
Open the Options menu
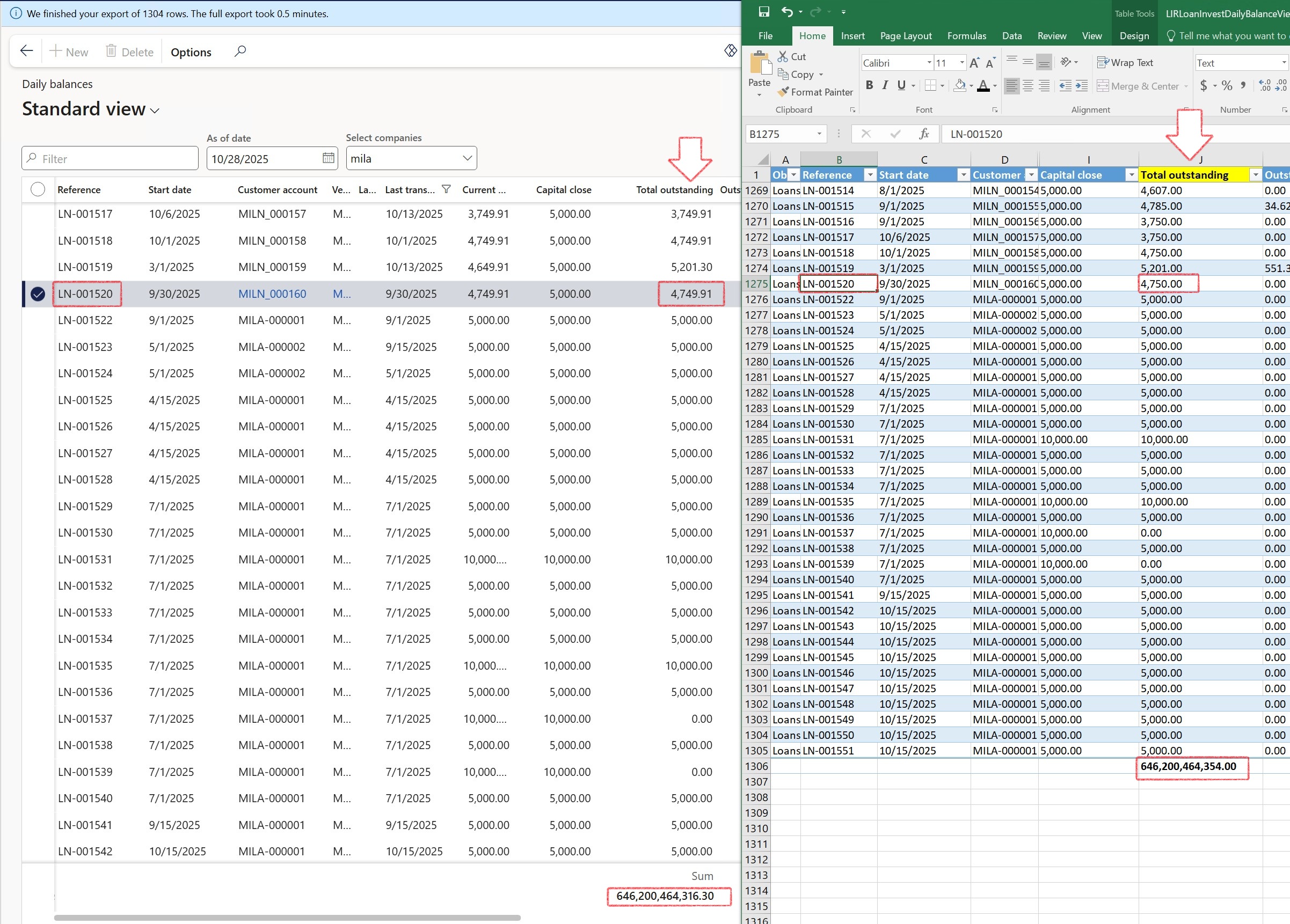point(191,52)
